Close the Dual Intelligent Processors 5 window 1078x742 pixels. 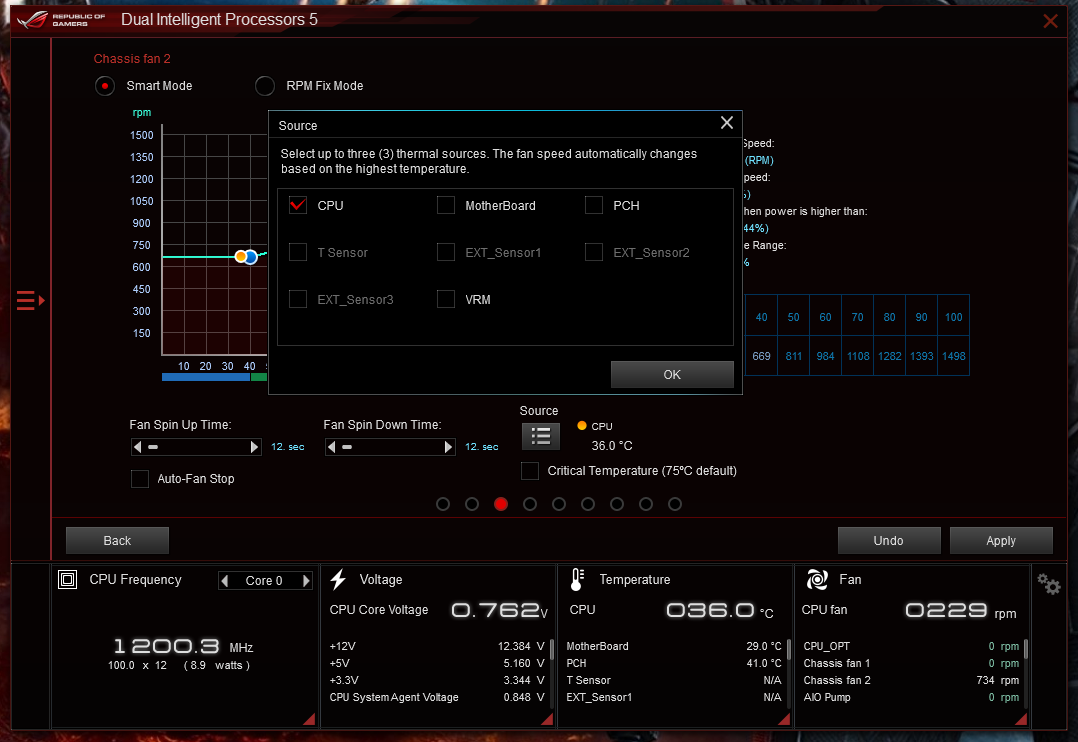coord(1050,21)
